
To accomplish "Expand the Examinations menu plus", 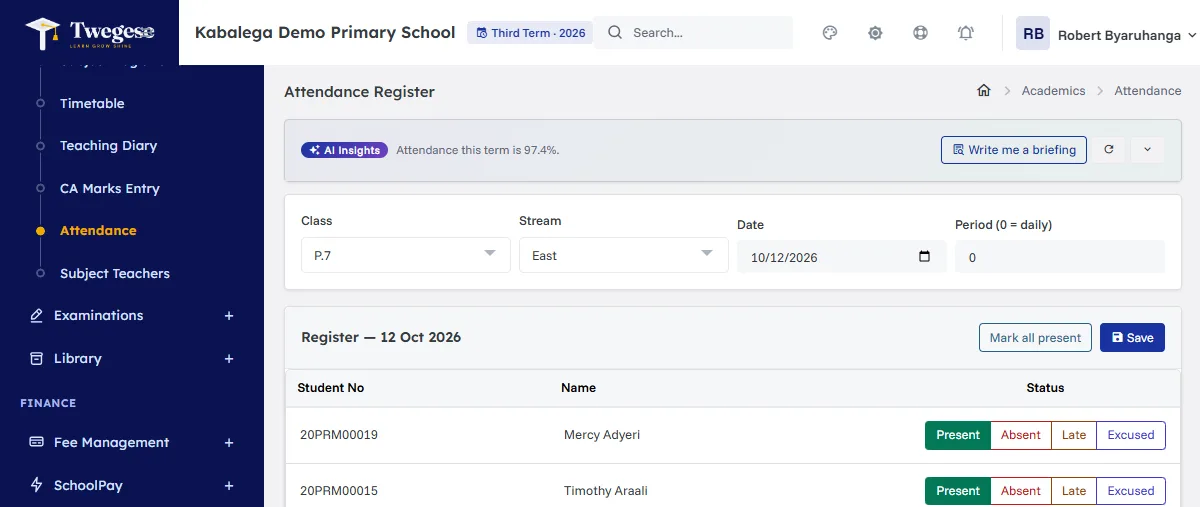I will pyautogui.click(x=229, y=316).
